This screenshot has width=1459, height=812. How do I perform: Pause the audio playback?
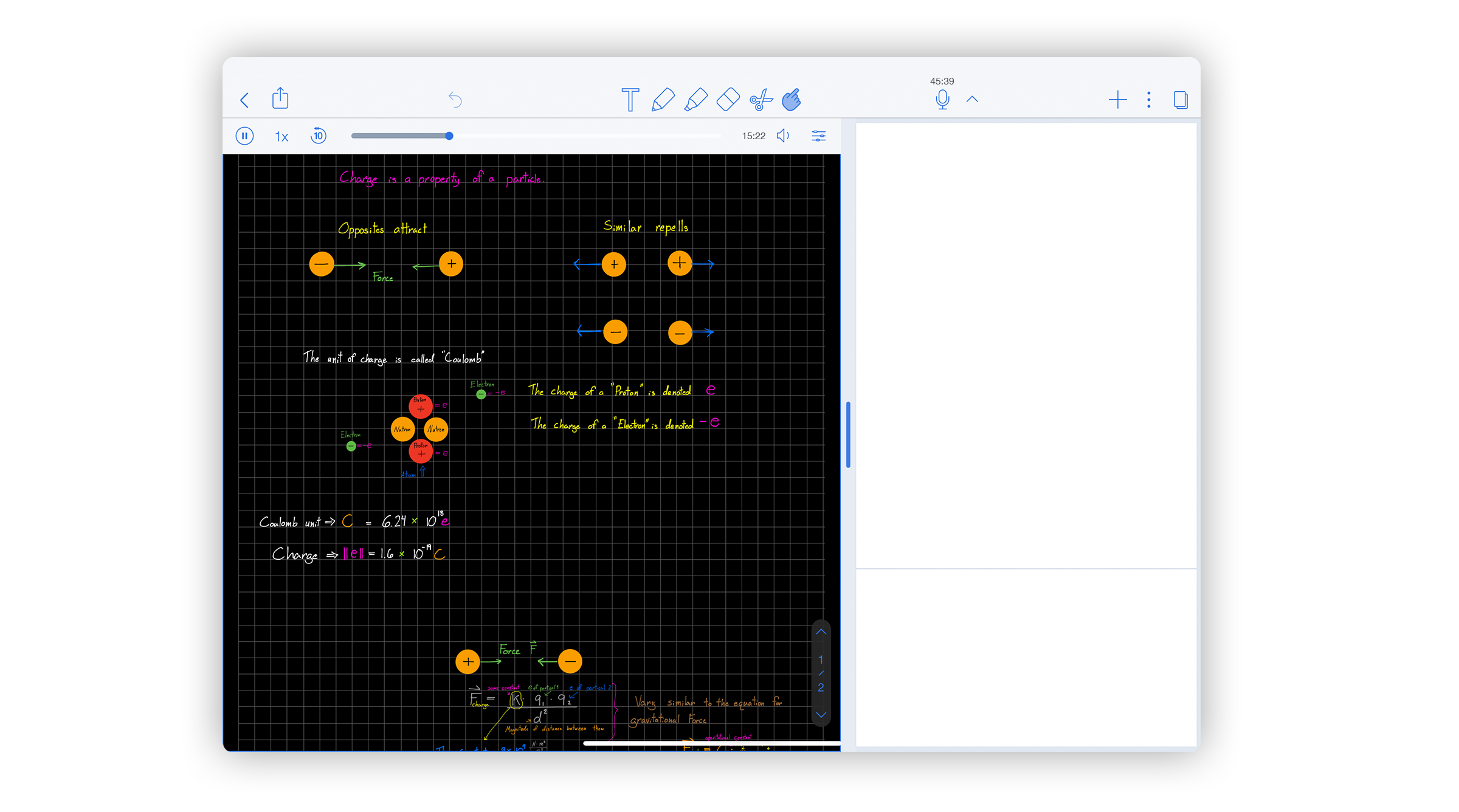pyautogui.click(x=244, y=136)
